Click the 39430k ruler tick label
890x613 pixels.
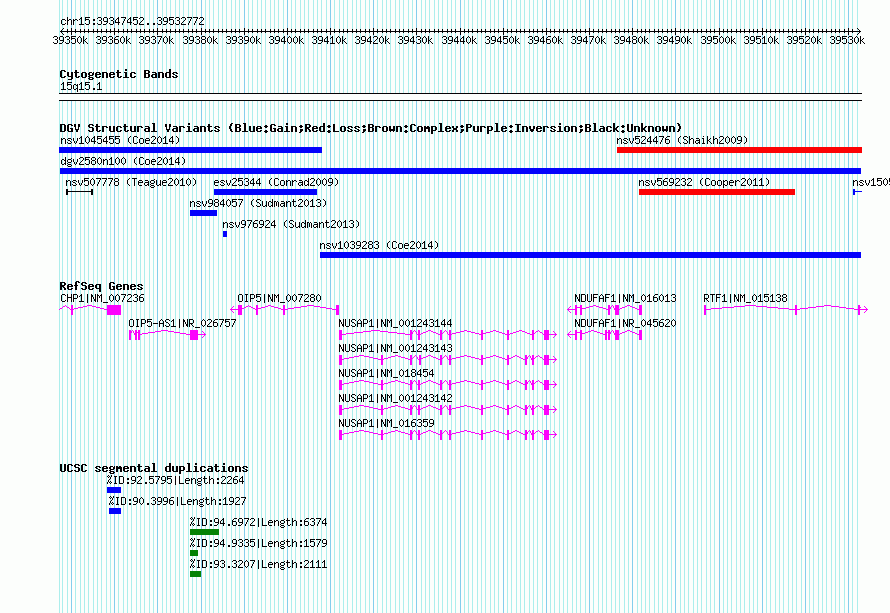pos(415,40)
